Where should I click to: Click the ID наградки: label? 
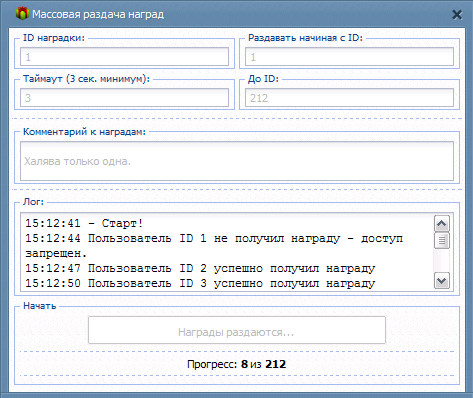point(54,38)
